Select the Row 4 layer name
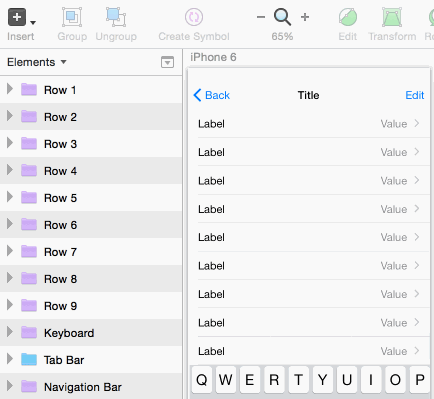 click(x=60, y=171)
